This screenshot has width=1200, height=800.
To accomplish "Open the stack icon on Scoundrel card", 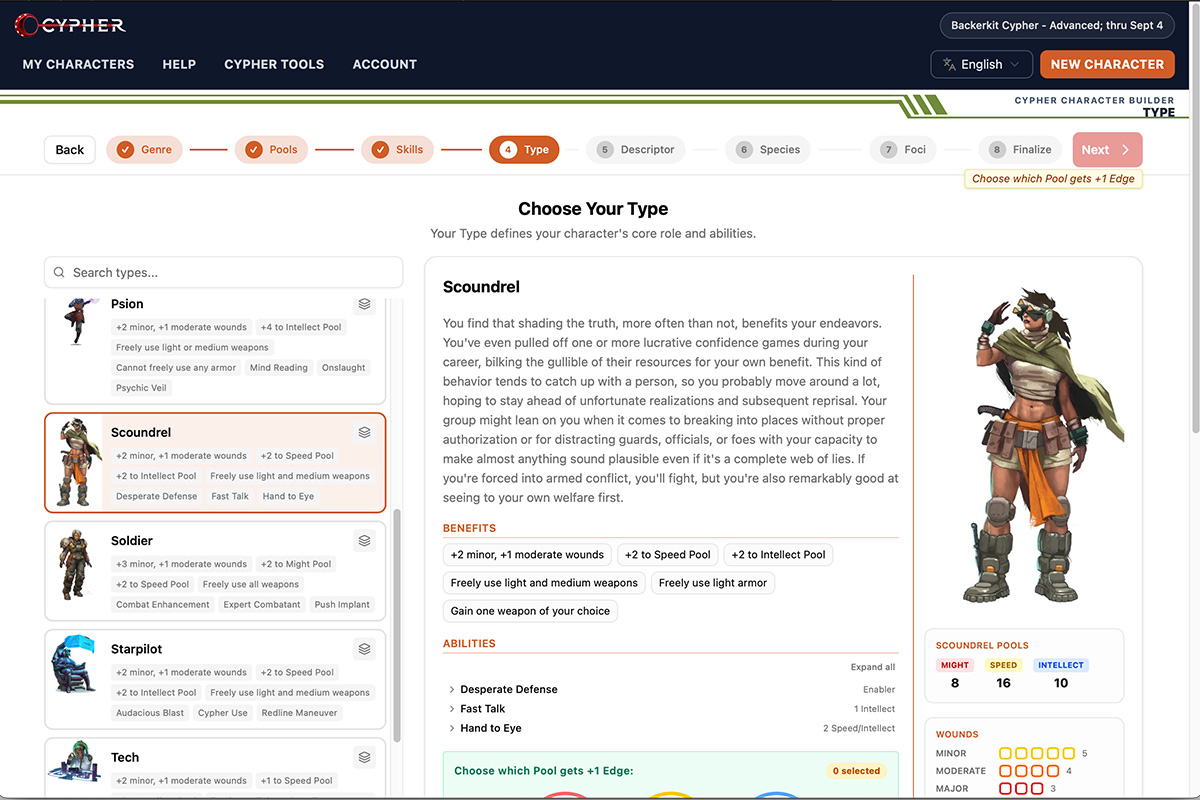I will pos(365,432).
